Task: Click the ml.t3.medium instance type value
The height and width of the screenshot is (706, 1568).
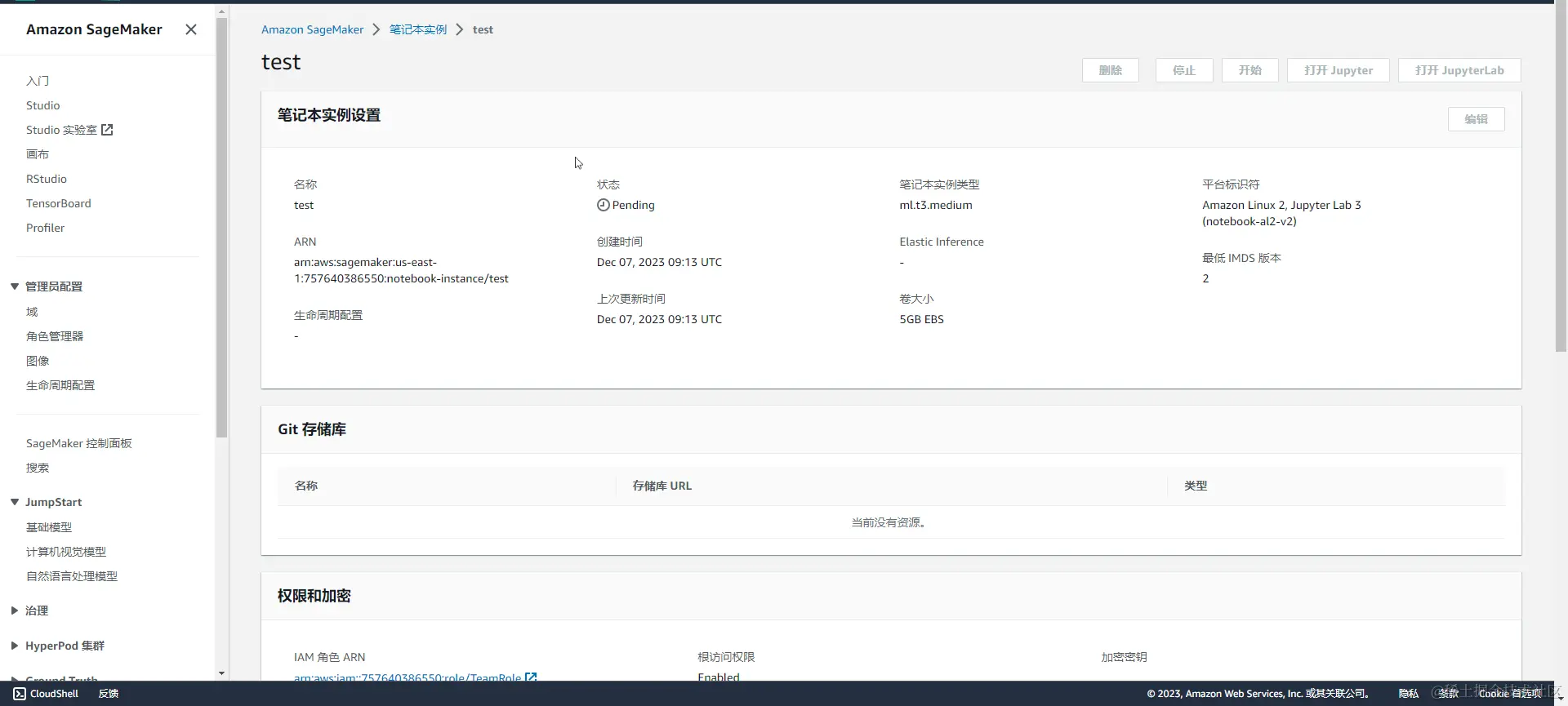Action: coord(936,205)
